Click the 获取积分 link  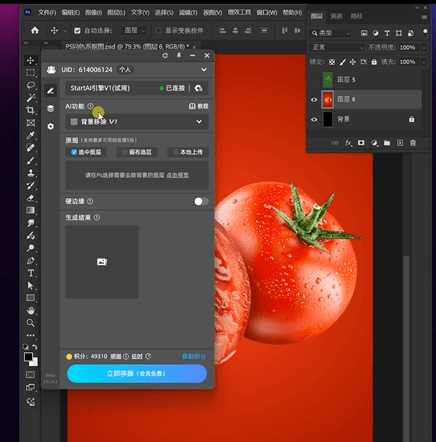pos(194,356)
